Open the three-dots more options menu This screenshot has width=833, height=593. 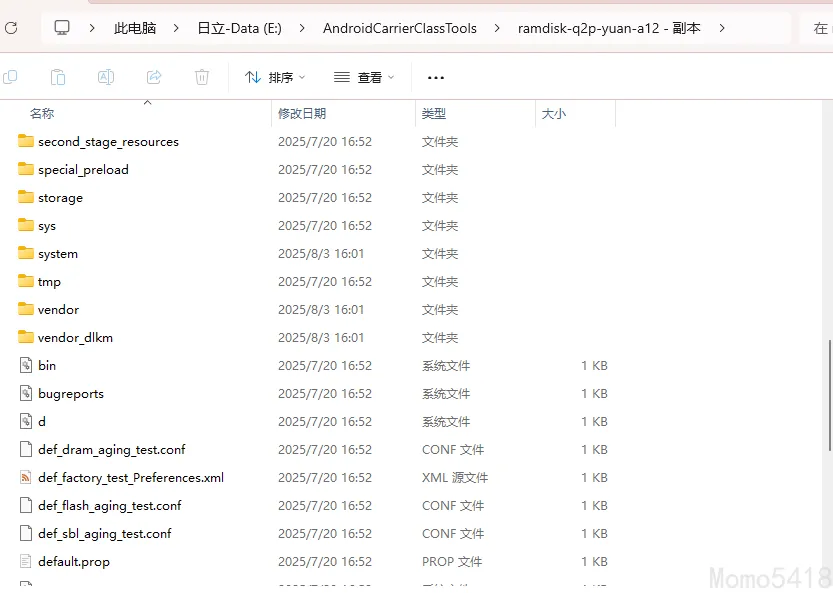[436, 77]
